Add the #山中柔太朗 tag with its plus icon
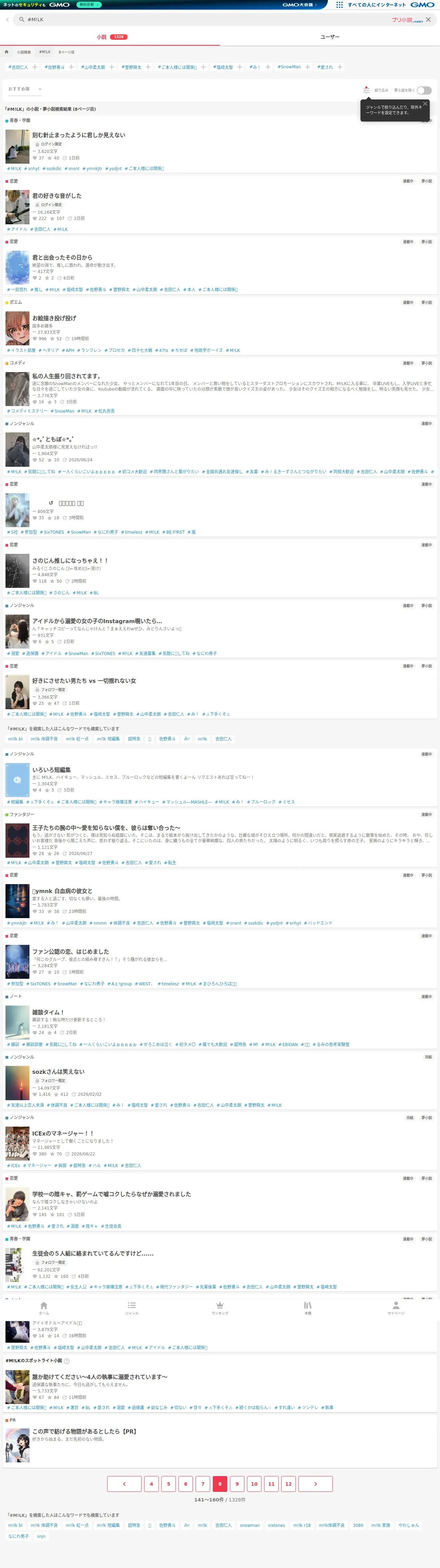Viewport: 440px width, 1568px height. (112, 67)
